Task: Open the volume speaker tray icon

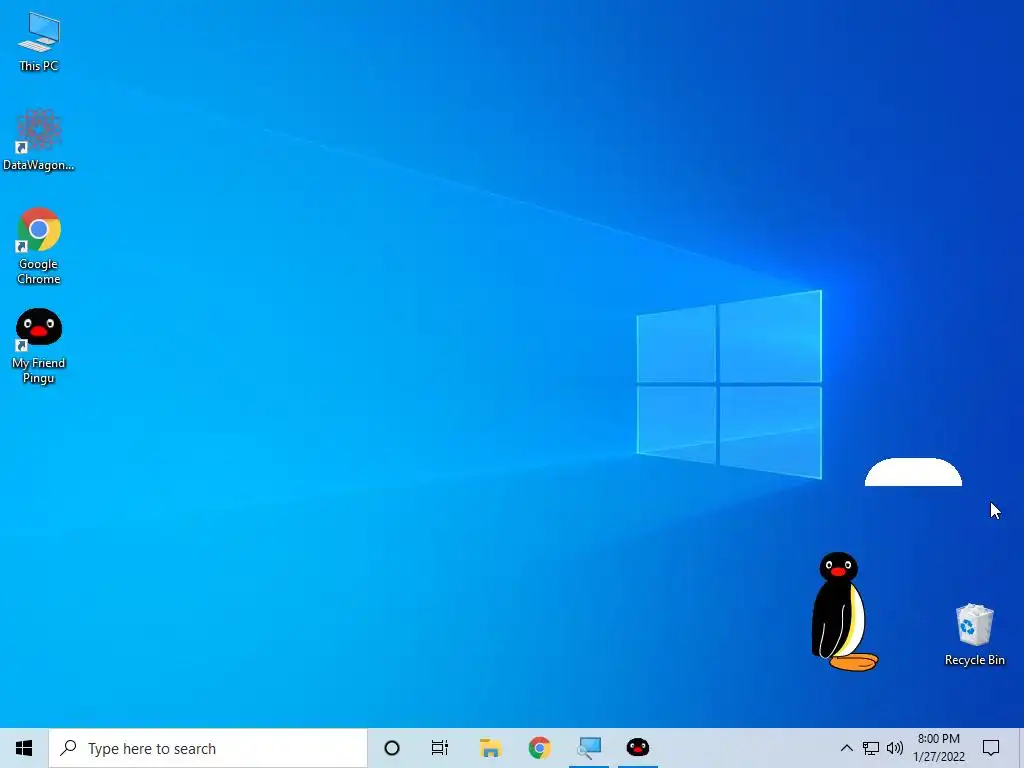Action: [x=895, y=748]
